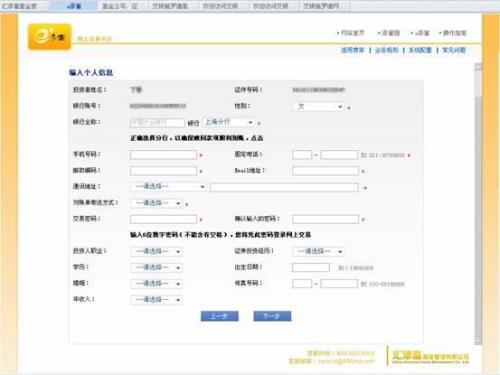The width and height of the screenshot is (500, 375).
Task: Click the 确认输入的密码 confirm password field
Action: [x=325, y=219]
